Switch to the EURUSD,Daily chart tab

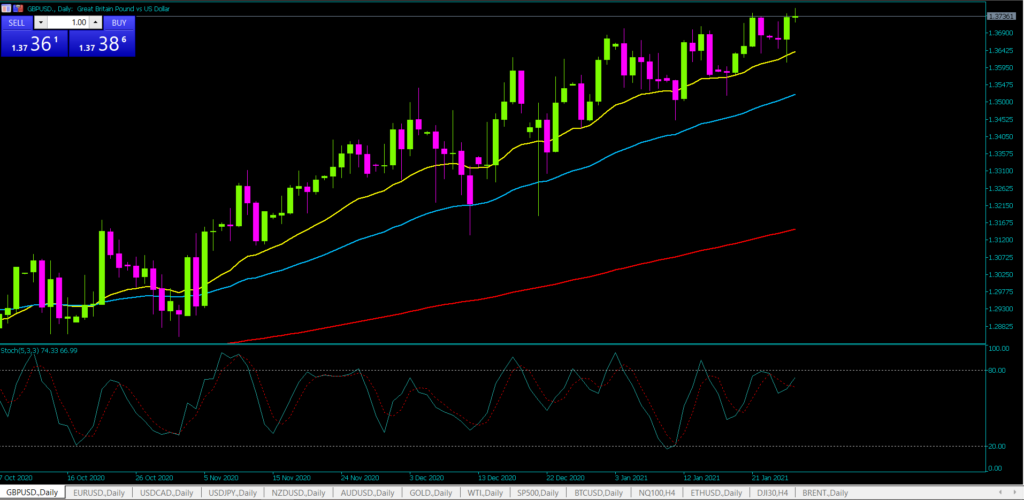[x=96, y=493]
